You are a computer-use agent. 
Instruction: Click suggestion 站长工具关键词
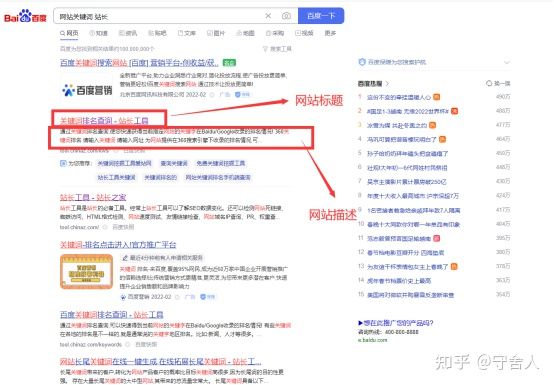[x=116, y=177]
